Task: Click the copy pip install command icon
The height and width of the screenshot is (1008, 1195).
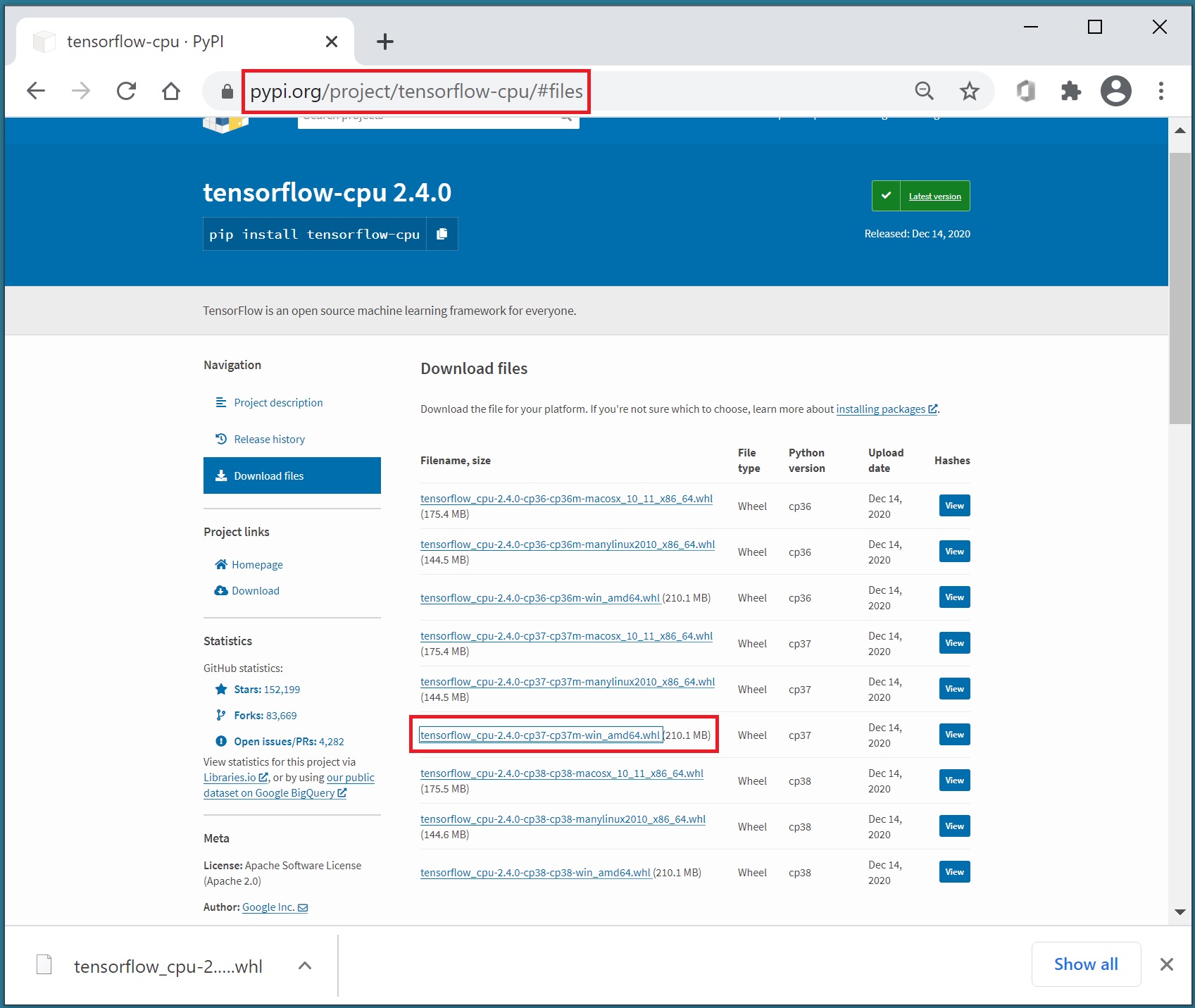Action: pos(442,234)
